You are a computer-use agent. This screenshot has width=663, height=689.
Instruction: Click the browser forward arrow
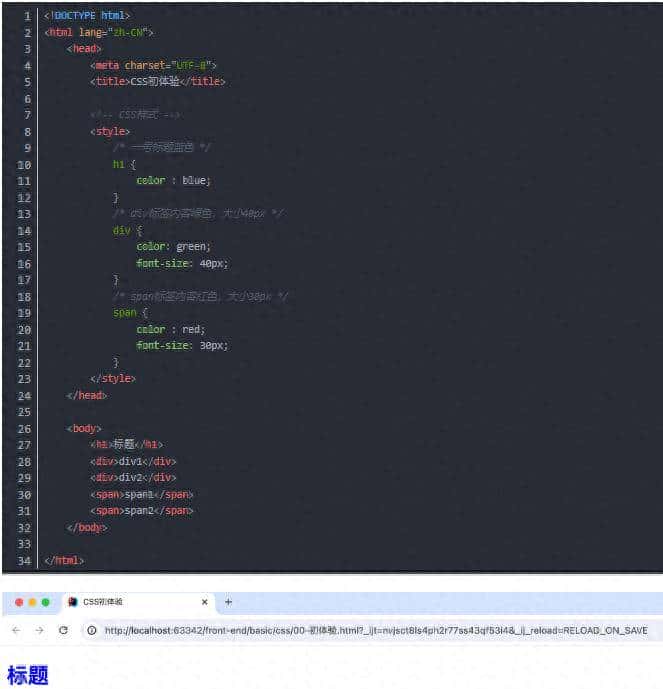coord(40,630)
